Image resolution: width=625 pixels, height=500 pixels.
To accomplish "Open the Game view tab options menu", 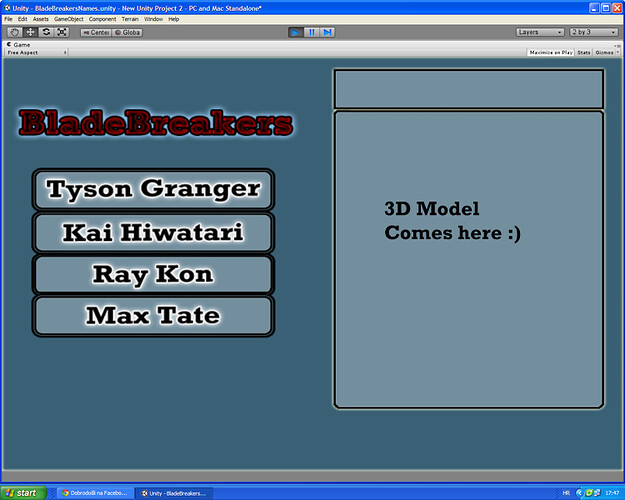I will pyautogui.click(x=618, y=45).
